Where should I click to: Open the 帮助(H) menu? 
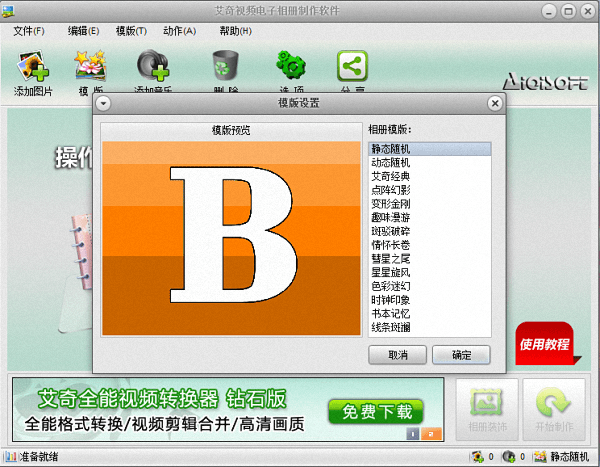click(235, 31)
